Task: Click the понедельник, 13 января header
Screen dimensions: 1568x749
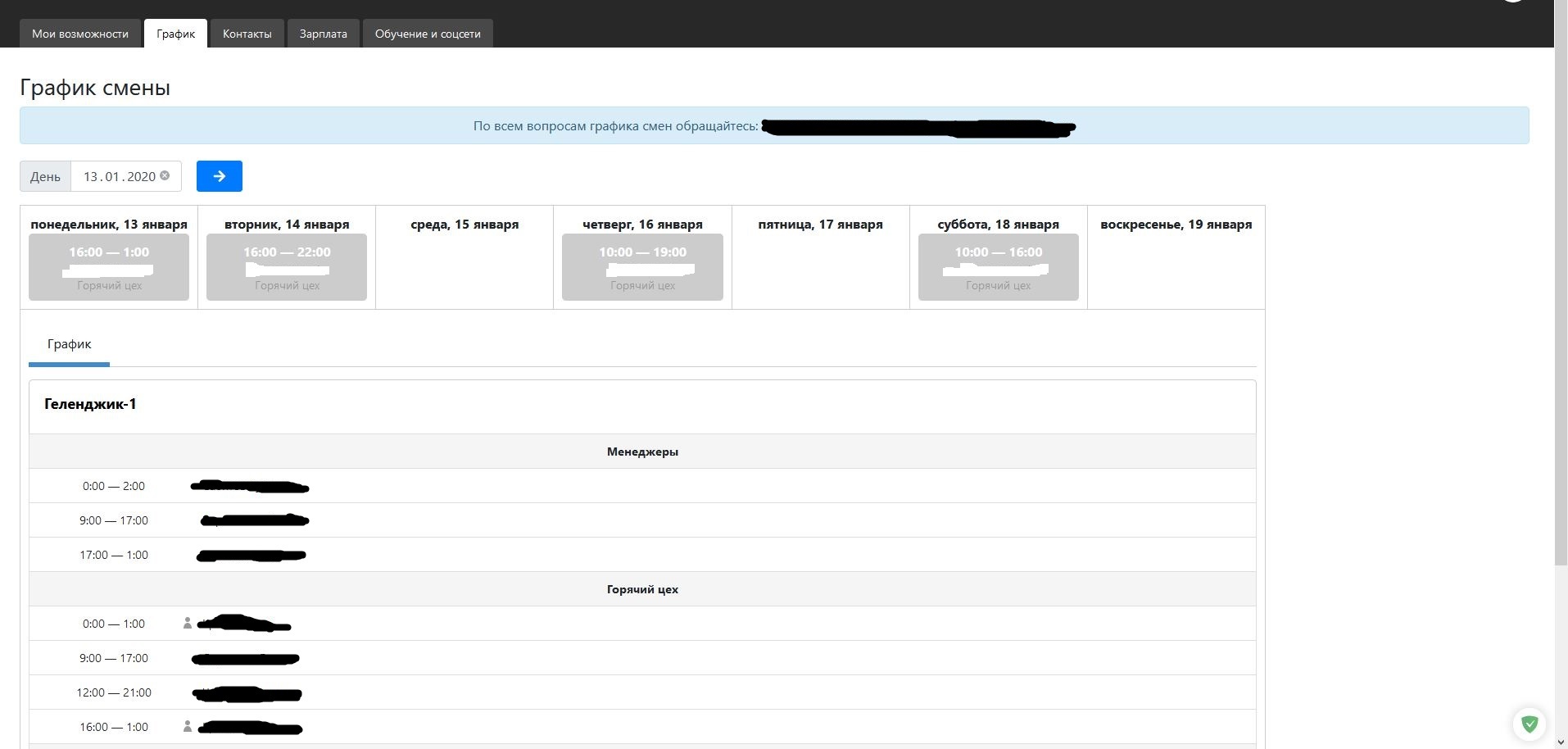Action: pos(109,225)
